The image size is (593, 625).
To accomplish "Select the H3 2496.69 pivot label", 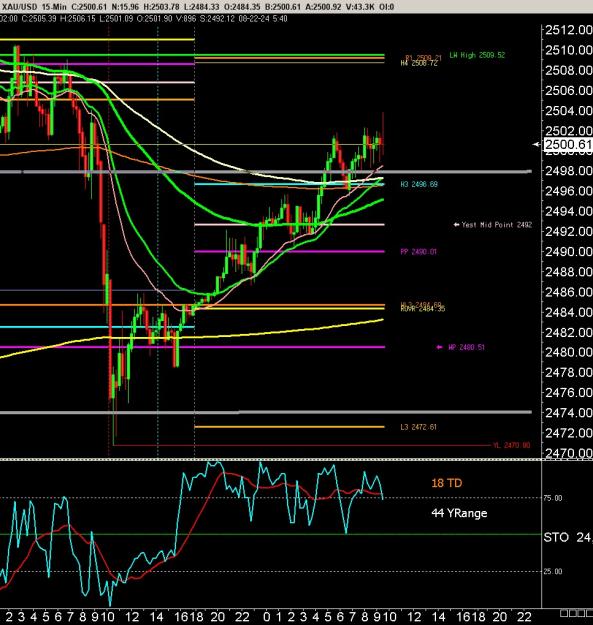I will pyautogui.click(x=419, y=184).
